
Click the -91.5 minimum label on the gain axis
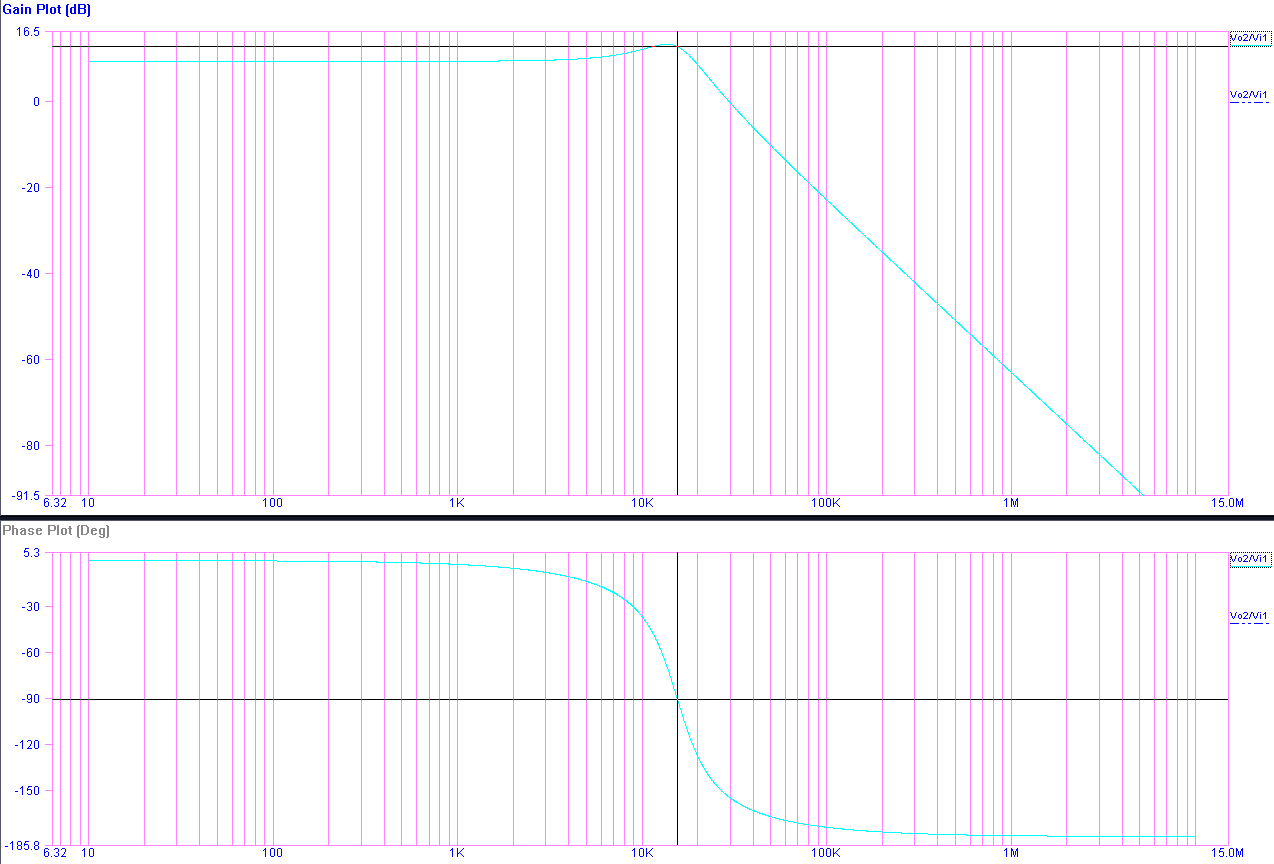26,495
